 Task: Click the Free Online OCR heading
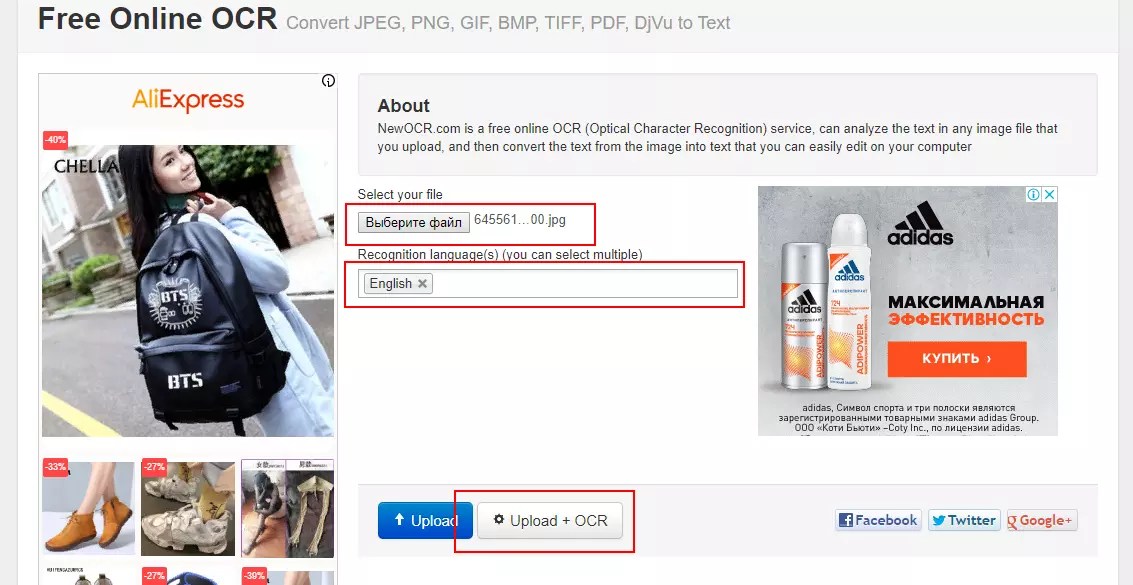click(x=158, y=19)
